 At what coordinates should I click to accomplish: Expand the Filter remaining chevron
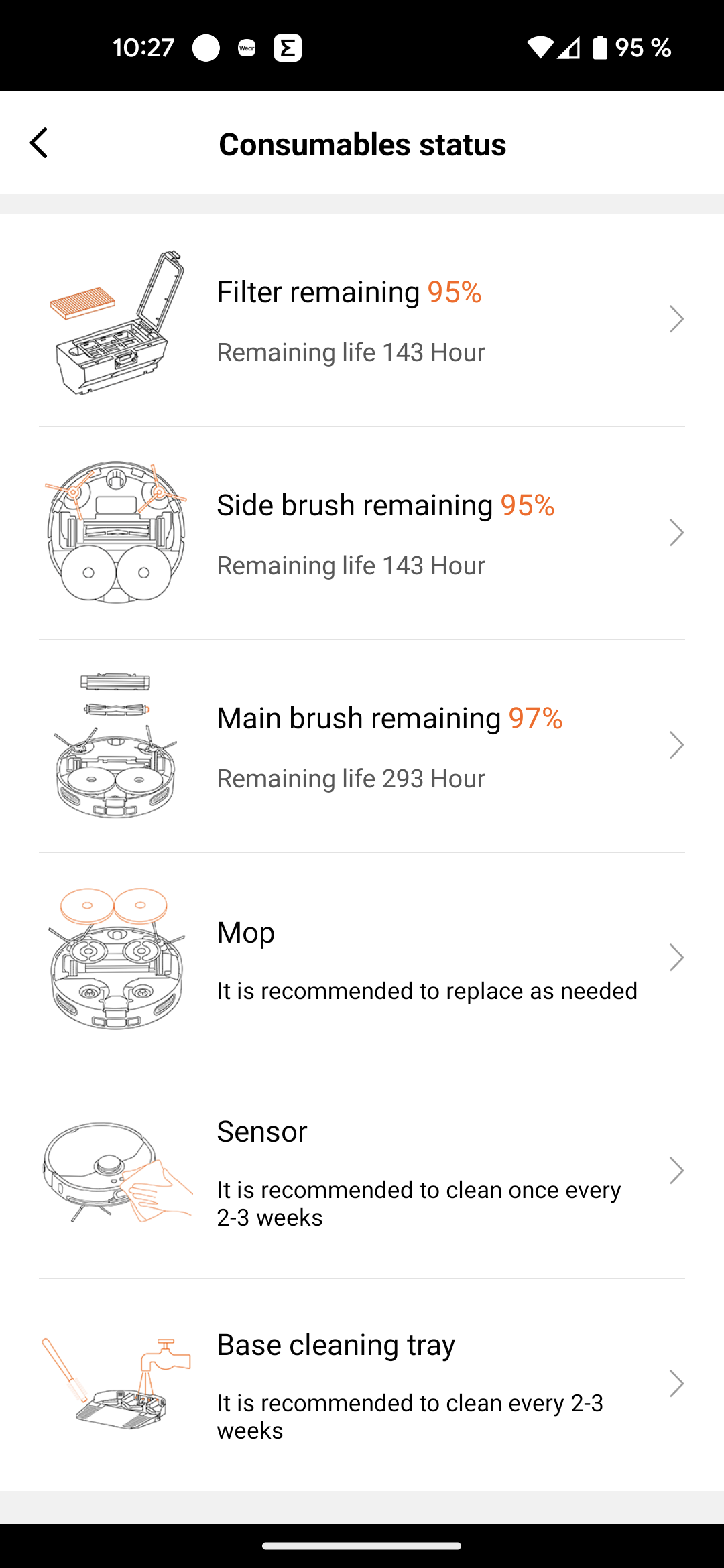pyautogui.click(x=676, y=319)
